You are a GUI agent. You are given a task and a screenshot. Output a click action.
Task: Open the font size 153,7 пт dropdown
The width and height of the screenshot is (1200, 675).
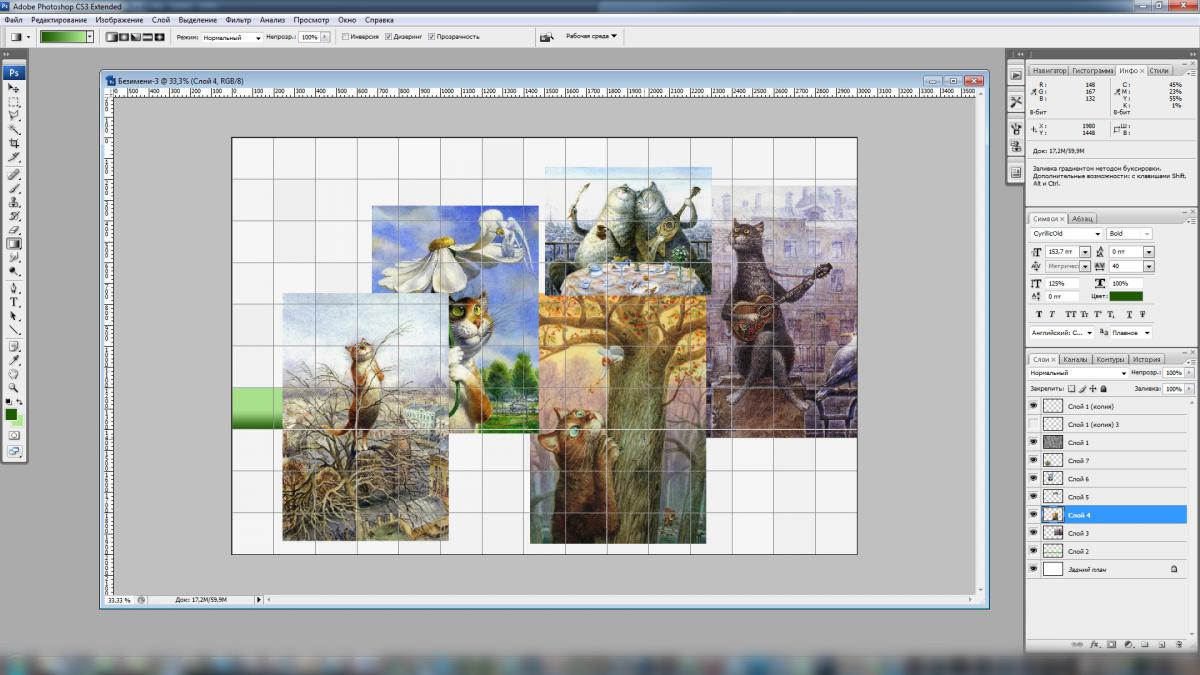pyautogui.click(x=1086, y=252)
